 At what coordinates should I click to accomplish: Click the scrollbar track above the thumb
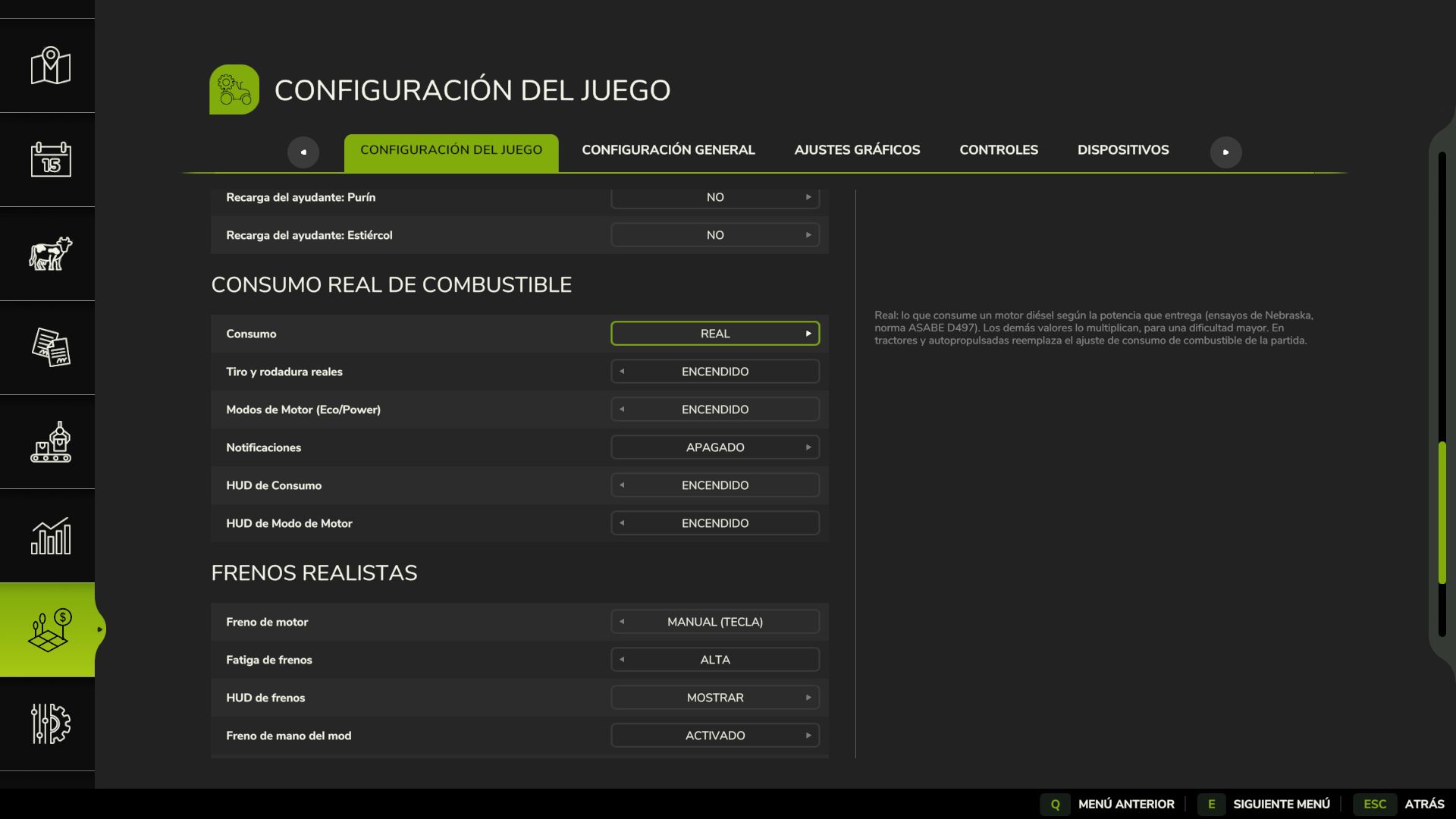(x=1442, y=296)
